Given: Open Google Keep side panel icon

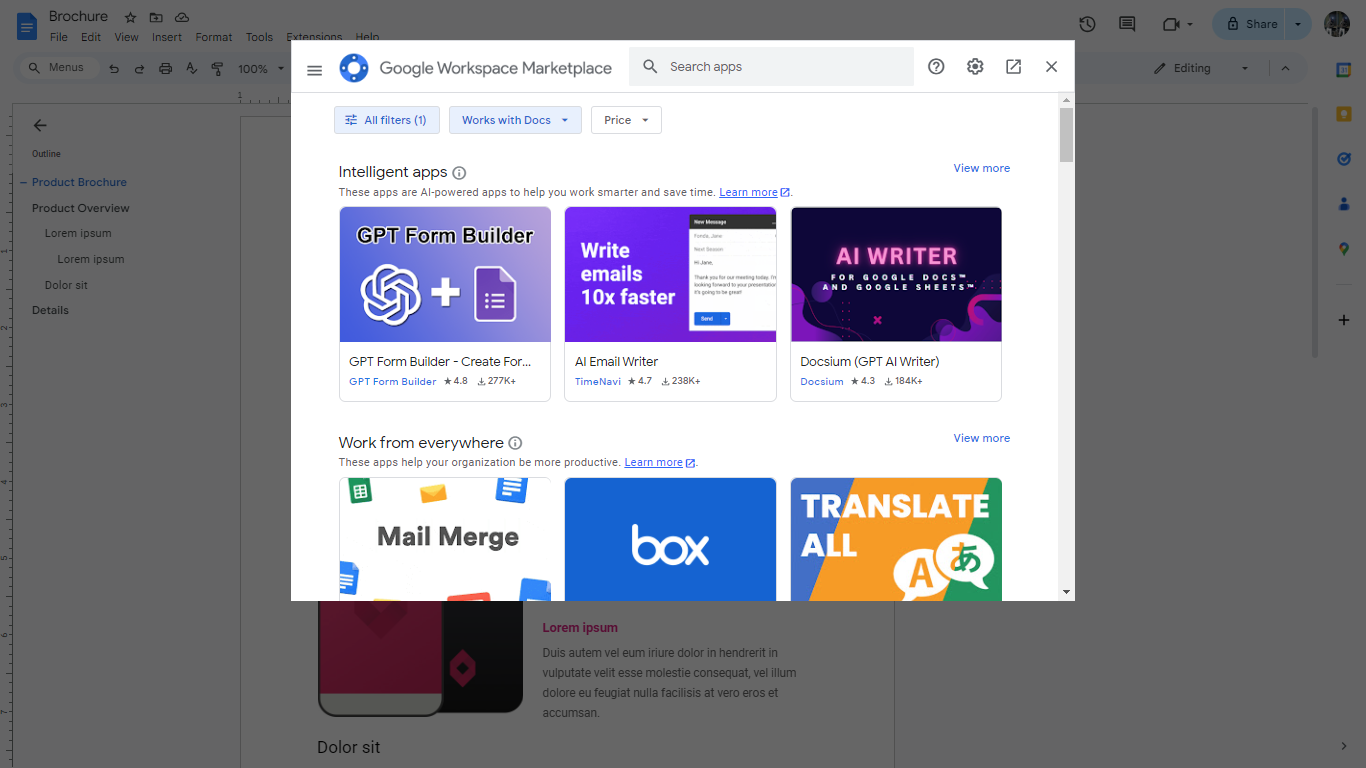Looking at the screenshot, I should coord(1344,114).
